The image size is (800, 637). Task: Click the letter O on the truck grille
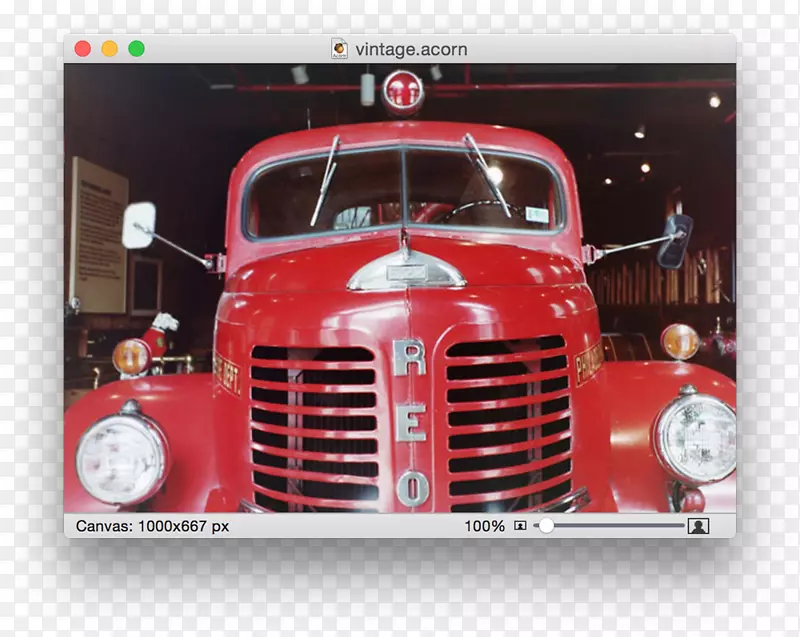point(412,487)
